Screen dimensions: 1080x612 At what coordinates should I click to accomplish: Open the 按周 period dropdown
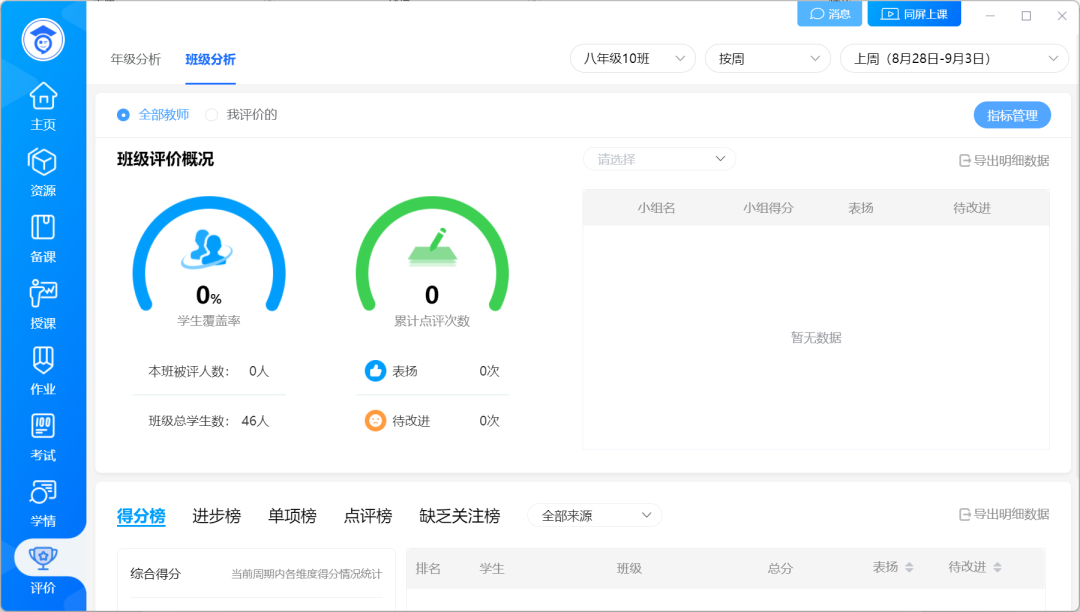pos(767,59)
